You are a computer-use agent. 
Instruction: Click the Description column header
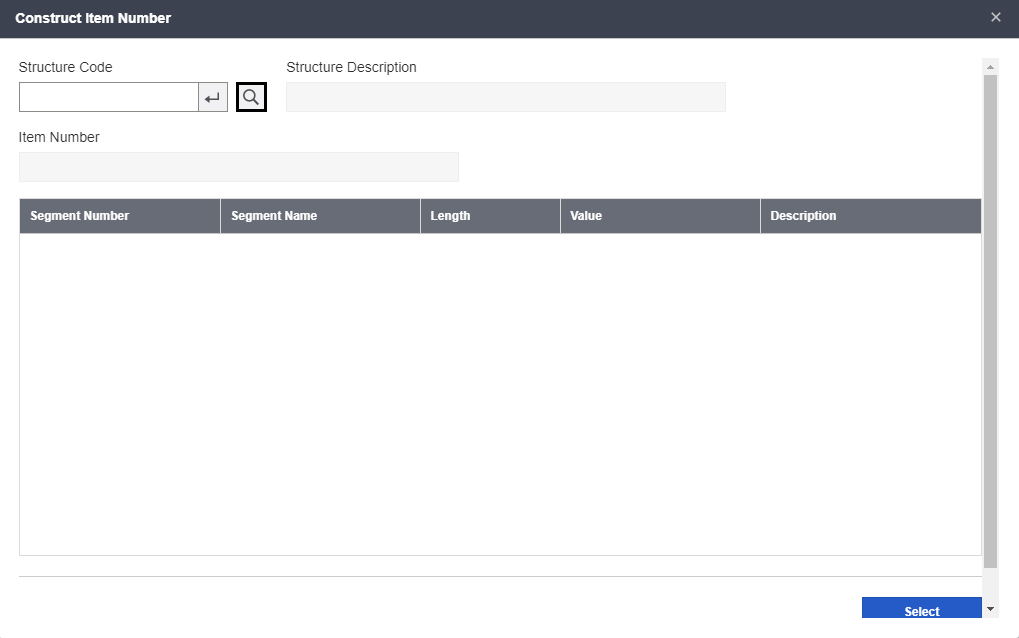point(804,215)
